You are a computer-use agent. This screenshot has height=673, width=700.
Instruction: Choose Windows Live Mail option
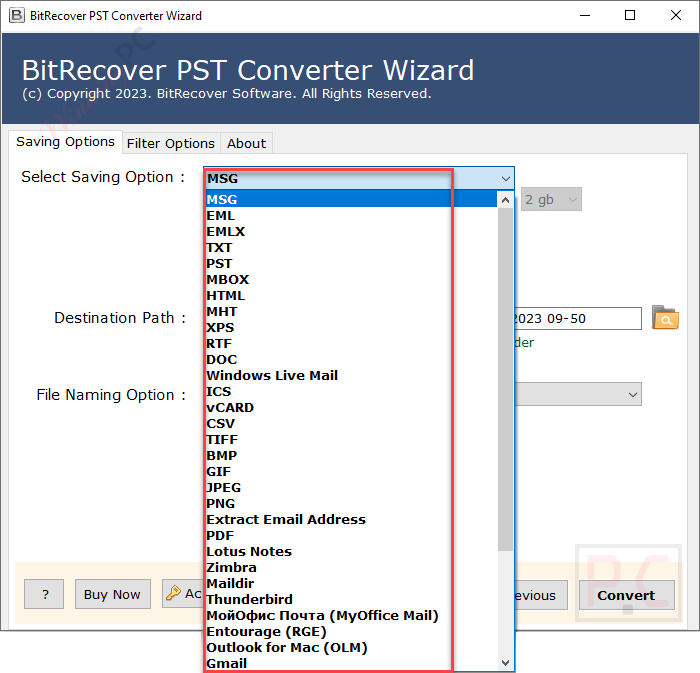point(351,376)
